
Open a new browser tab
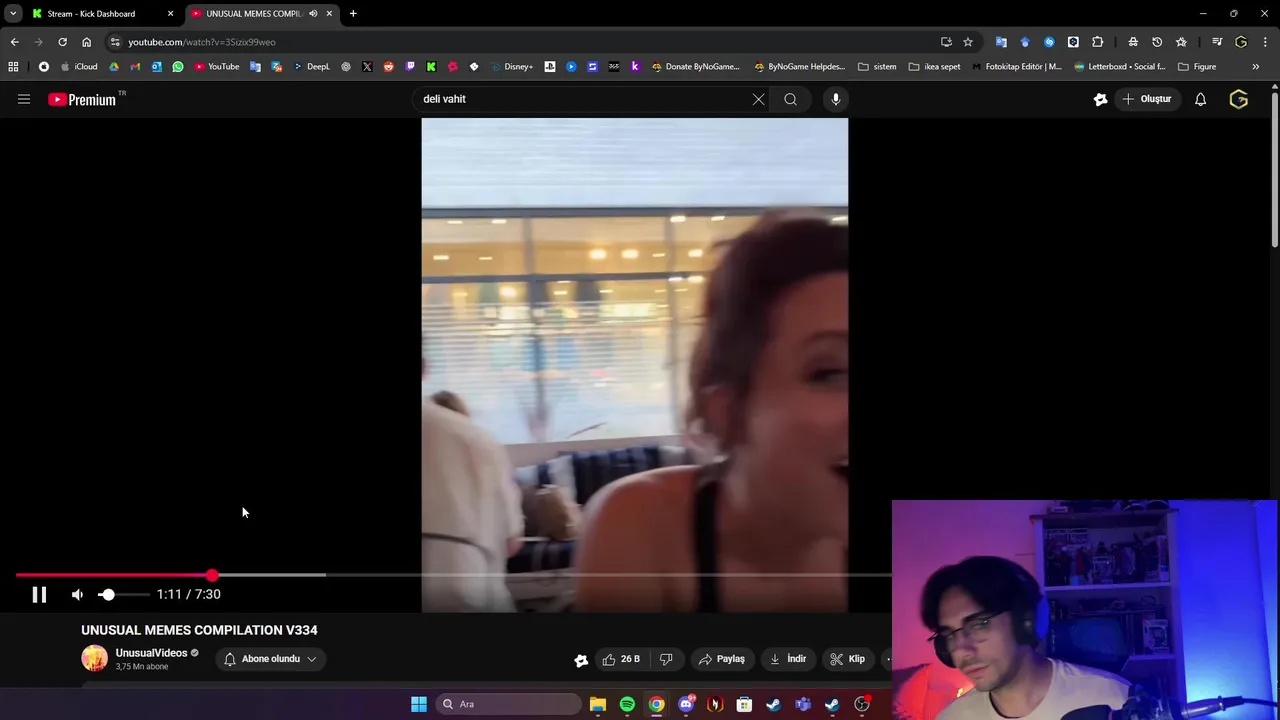point(353,14)
